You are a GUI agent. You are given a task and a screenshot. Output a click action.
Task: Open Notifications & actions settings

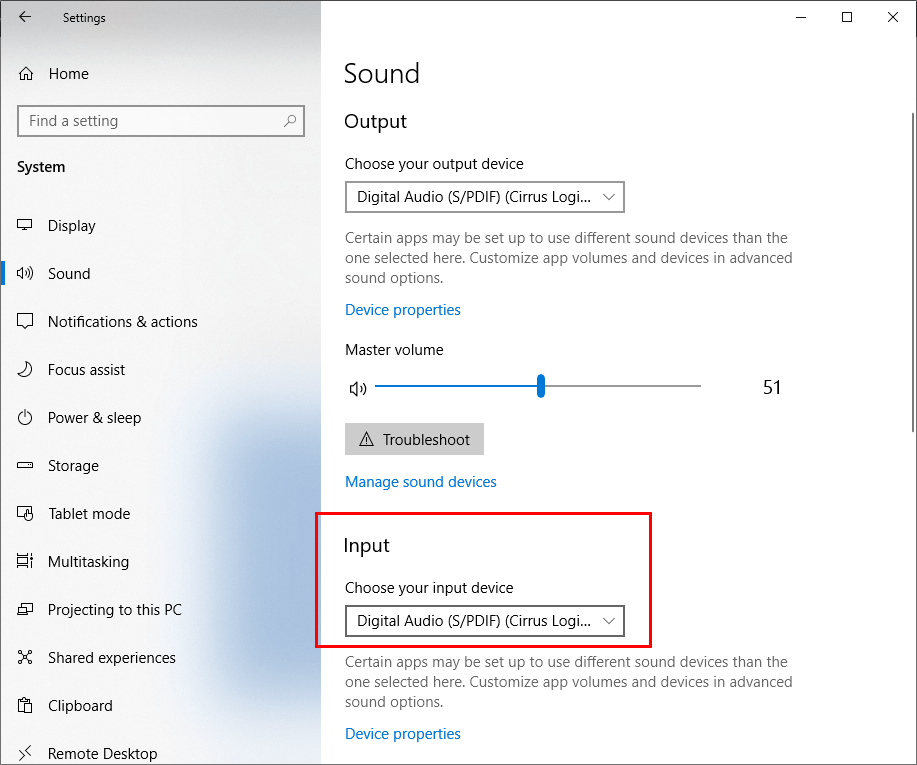coord(122,322)
